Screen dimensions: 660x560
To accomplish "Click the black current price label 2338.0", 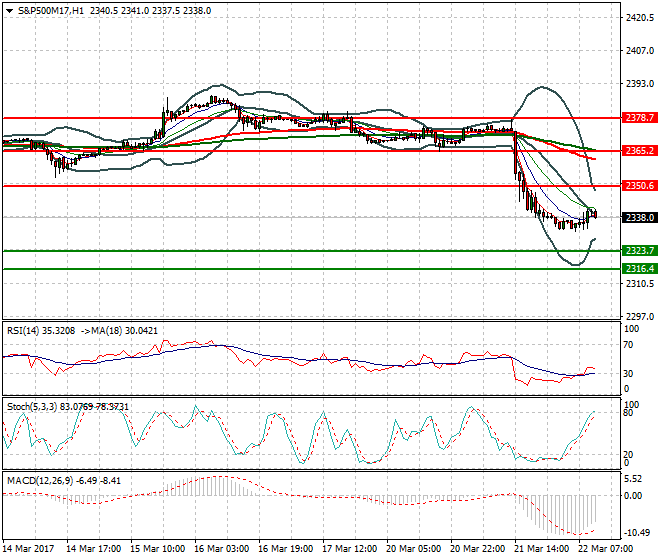I will [639, 218].
